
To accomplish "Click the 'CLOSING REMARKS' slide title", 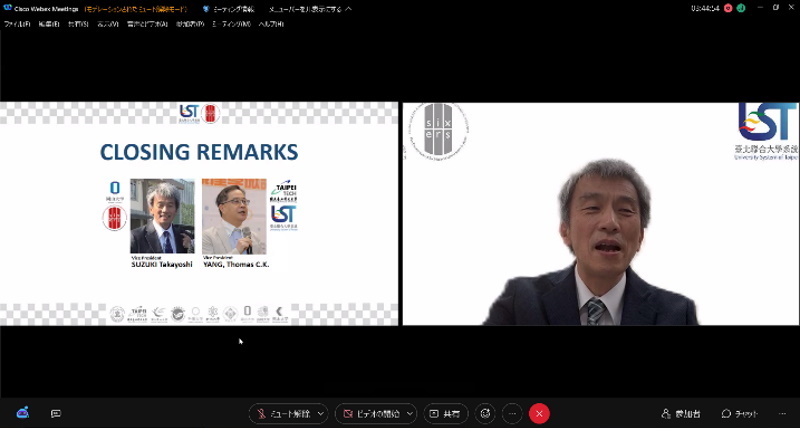I will click(x=199, y=153).
